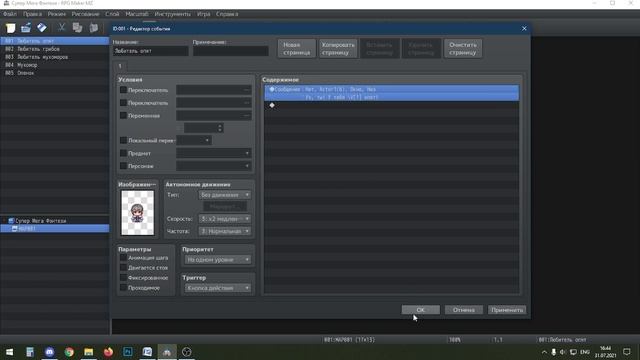This screenshot has height=360, width=640.
Task: Open the Триггер dropdown
Action: click(x=218, y=288)
